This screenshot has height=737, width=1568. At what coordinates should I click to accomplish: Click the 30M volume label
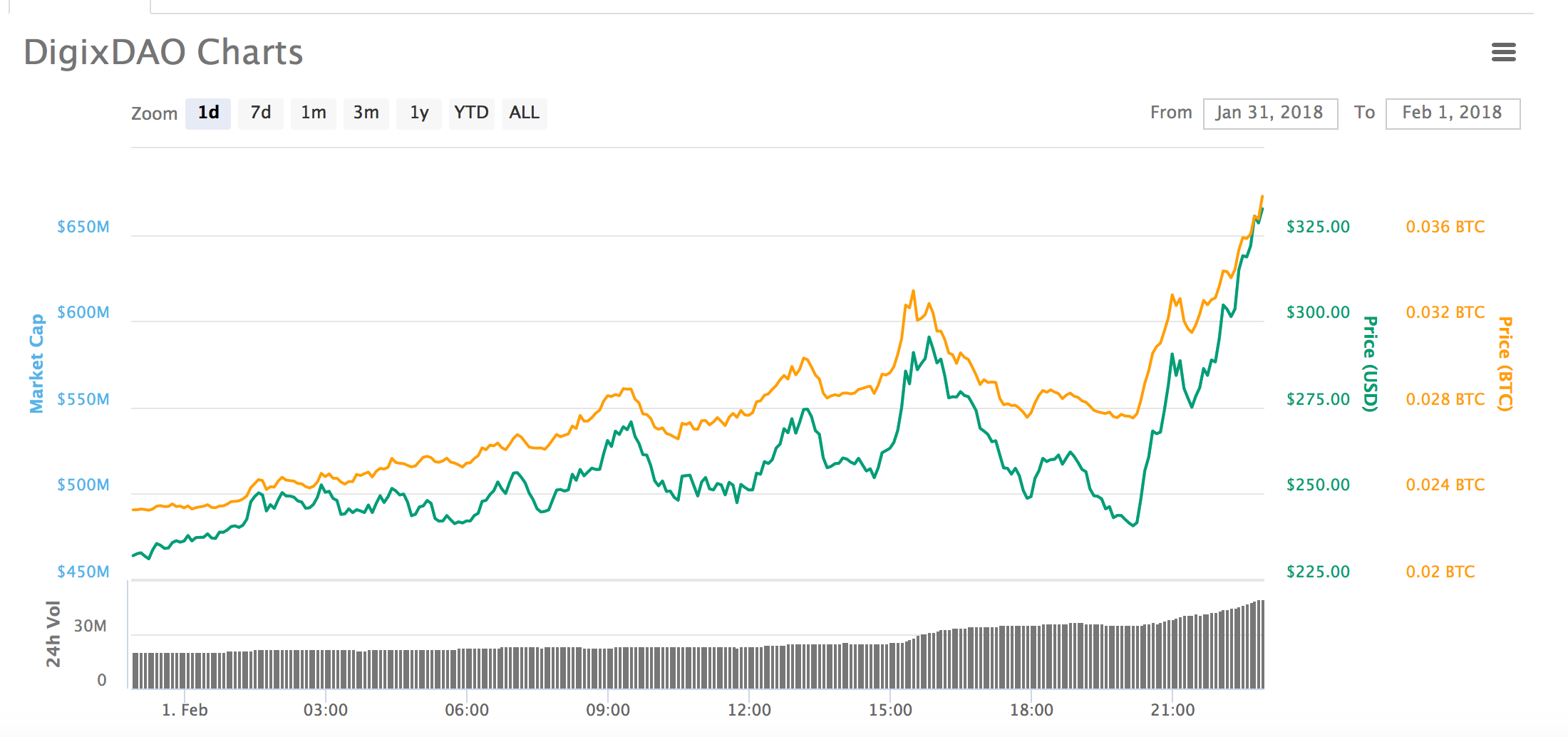pos(91,626)
